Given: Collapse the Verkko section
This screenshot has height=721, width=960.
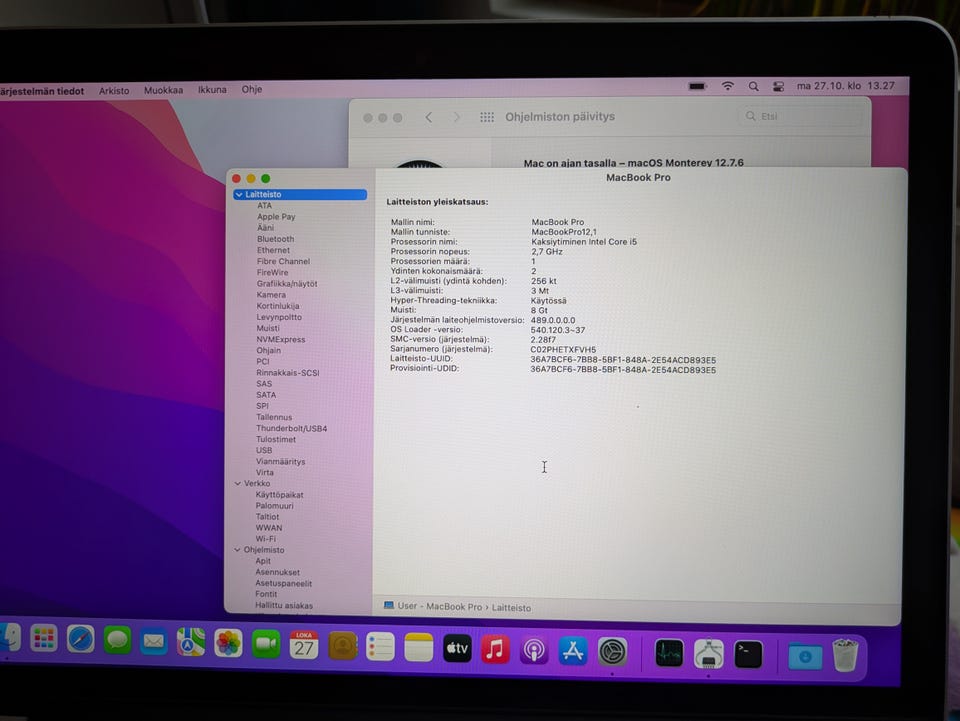Looking at the screenshot, I should click(x=238, y=484).
